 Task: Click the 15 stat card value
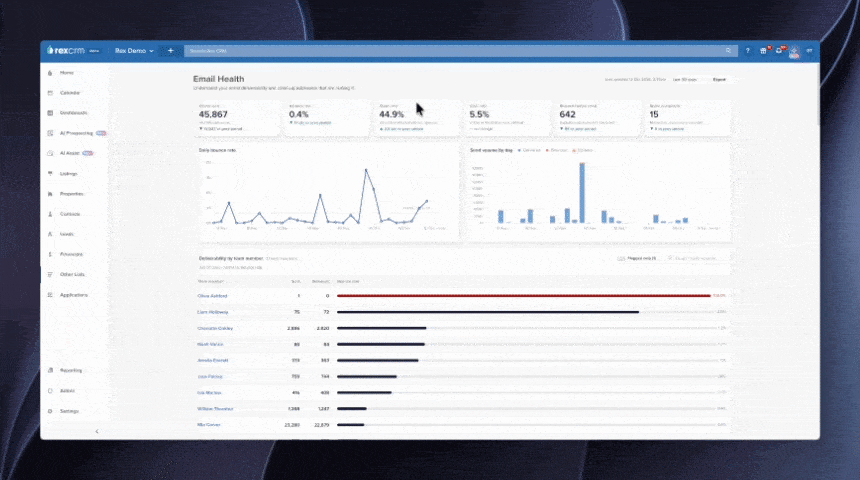(654, 114)
